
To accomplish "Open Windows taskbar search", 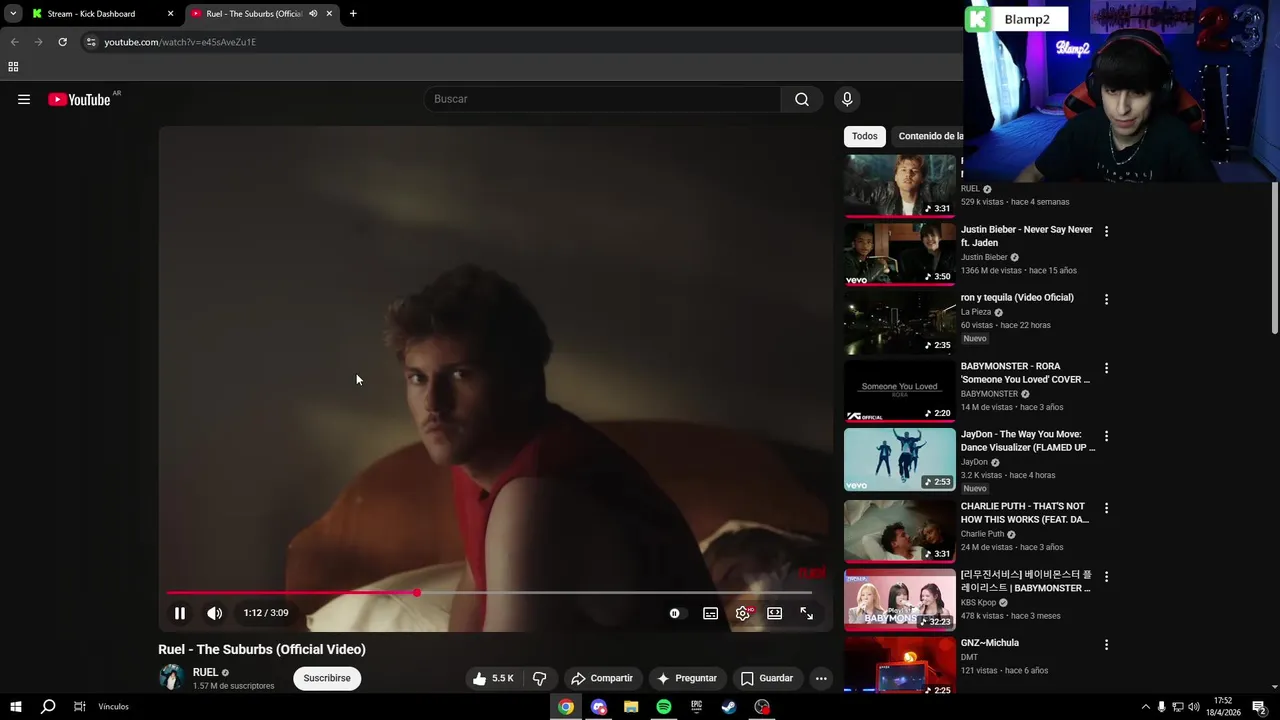I will click(x=47, y=707).
